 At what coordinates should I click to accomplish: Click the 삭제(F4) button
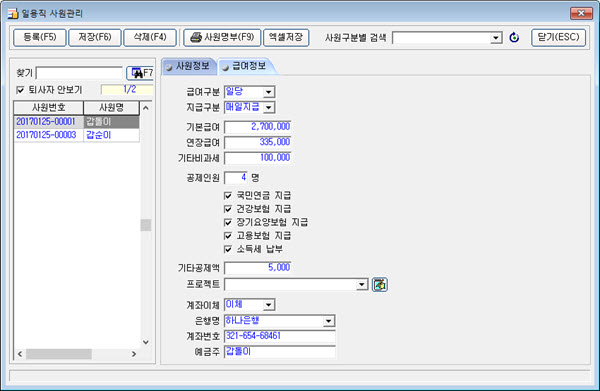point(150,37)
